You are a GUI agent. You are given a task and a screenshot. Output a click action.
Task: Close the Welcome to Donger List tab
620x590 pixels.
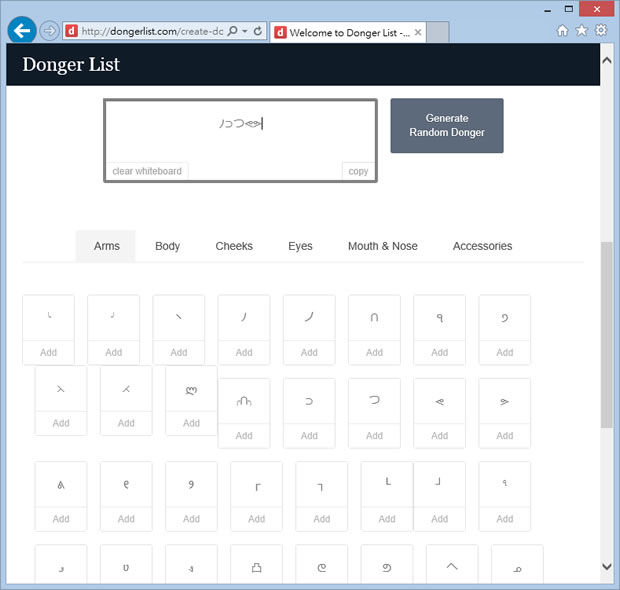click(418, 32)
